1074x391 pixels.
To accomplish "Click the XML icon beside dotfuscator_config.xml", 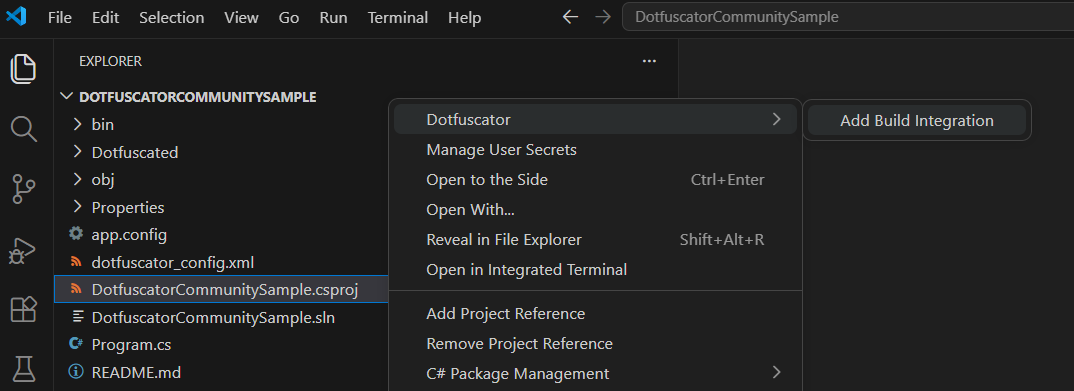I will point(76,262).
